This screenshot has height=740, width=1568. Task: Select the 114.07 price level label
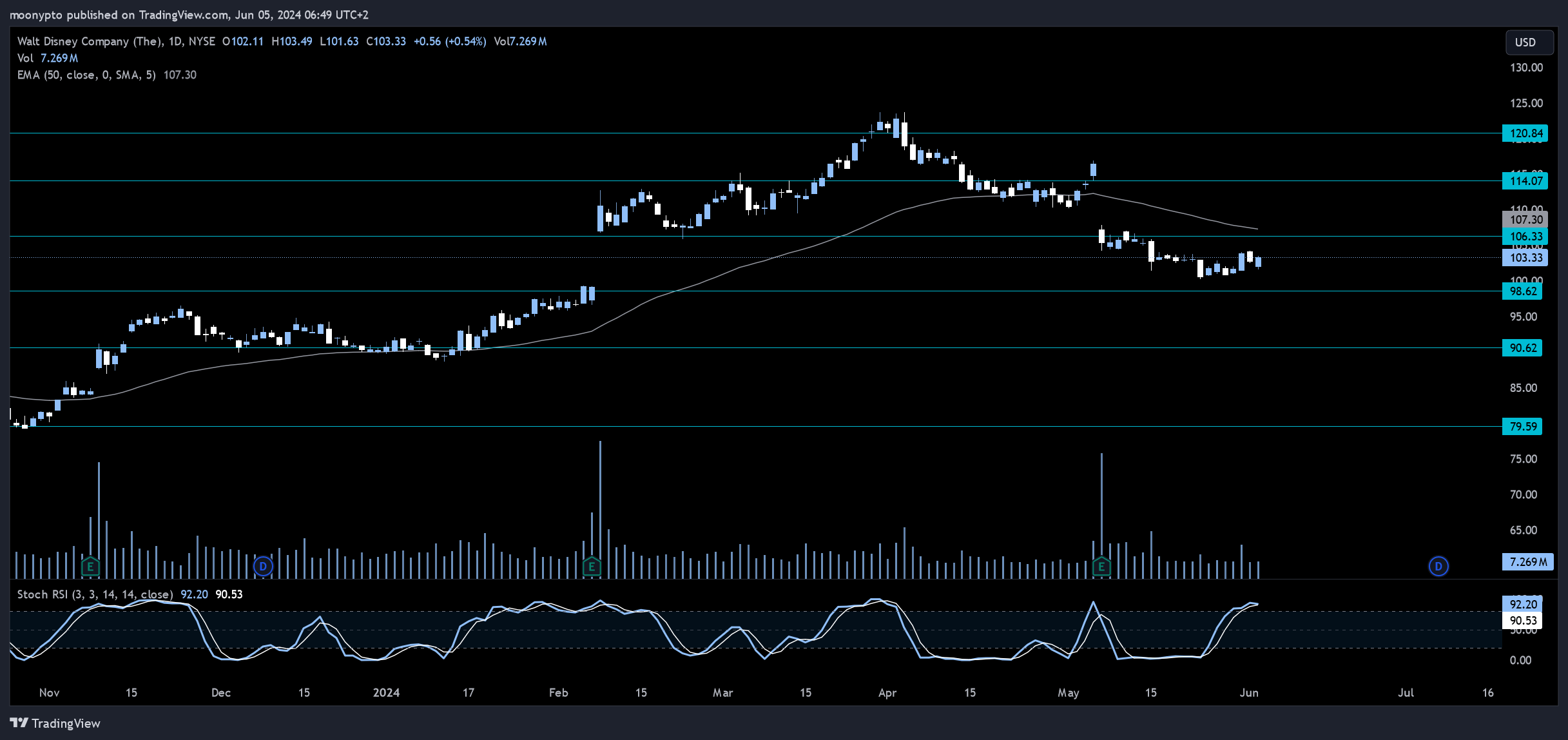coord(1525,181)
